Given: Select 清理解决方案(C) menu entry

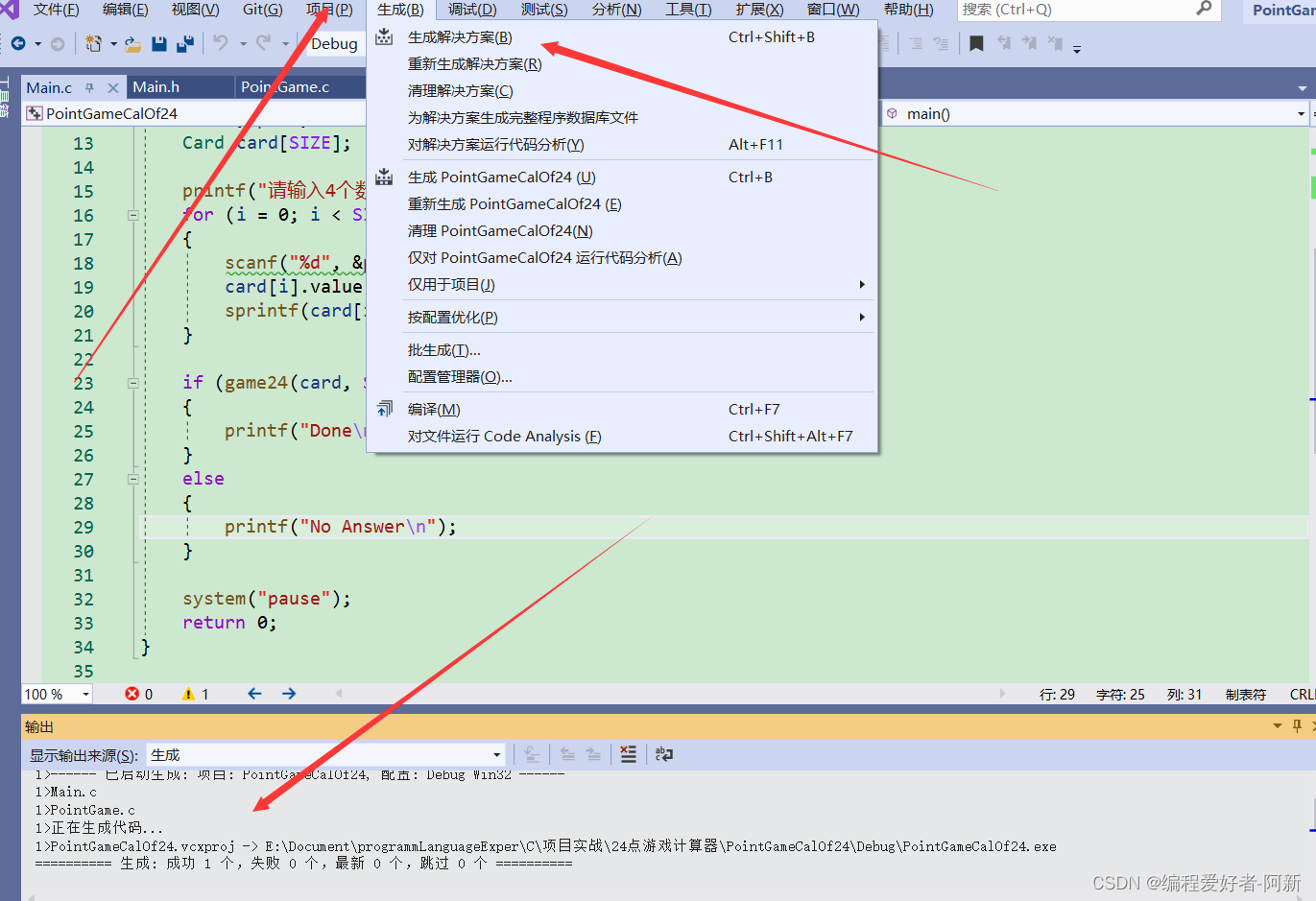Looking at the screenshot, I should coord(622,91).
